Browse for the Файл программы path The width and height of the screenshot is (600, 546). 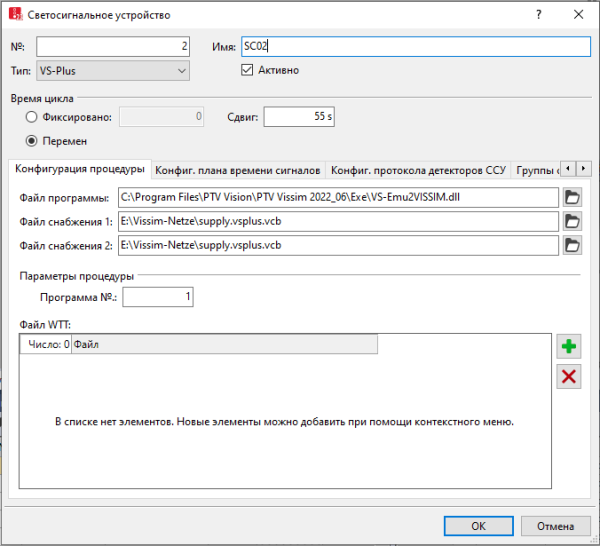tap(572, 197)
